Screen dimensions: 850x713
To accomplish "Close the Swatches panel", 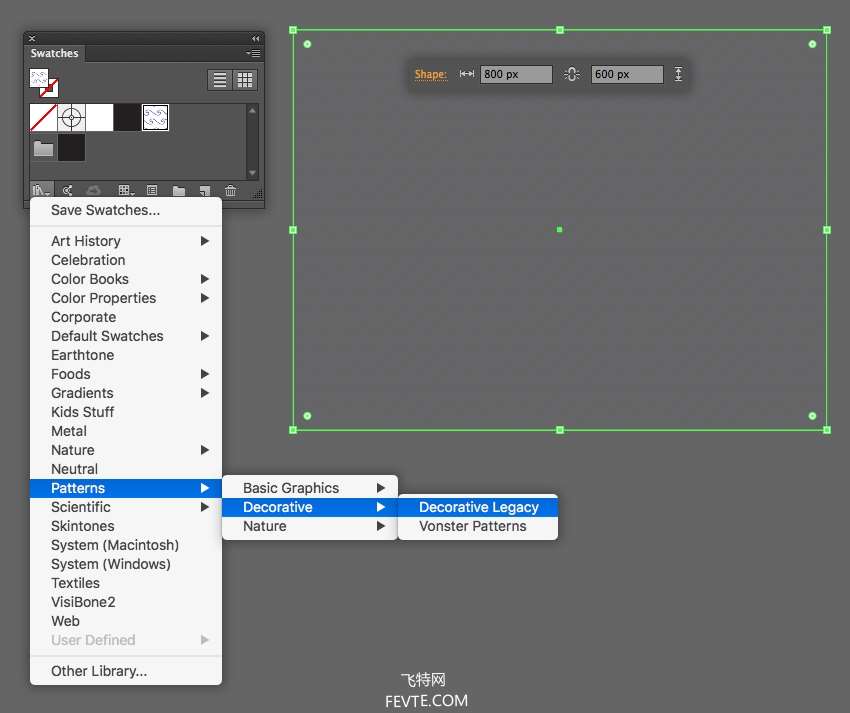I will [x=32, y=38].
